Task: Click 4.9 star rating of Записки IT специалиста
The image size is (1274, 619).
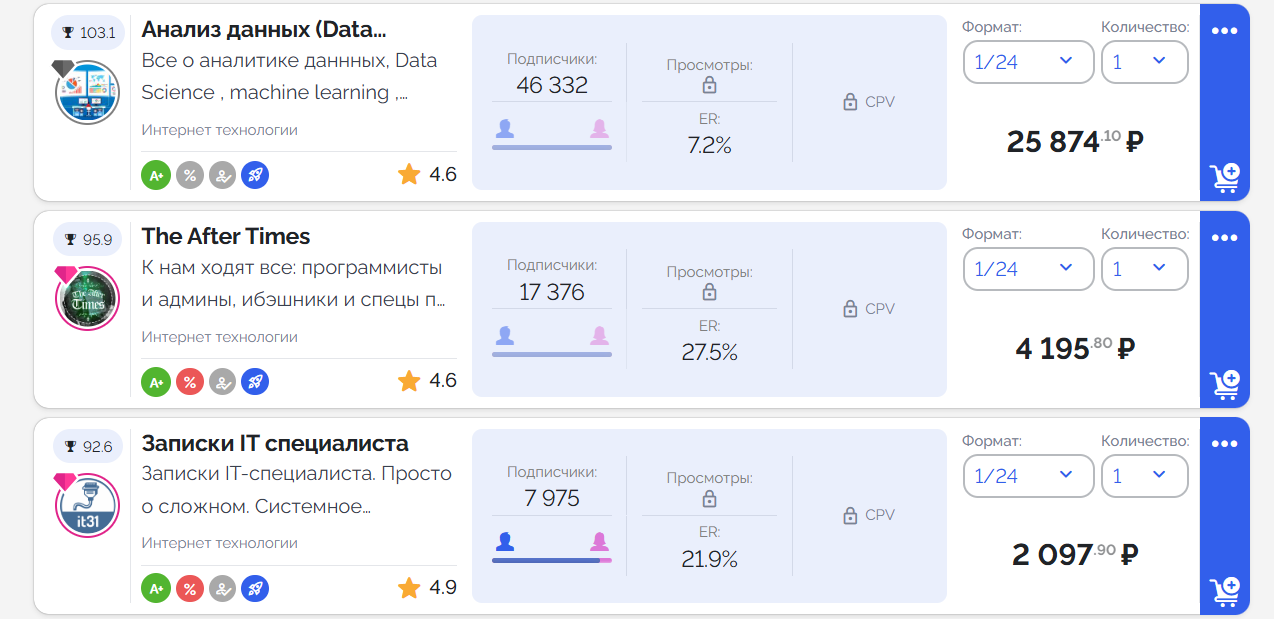Action: point(428,587)
